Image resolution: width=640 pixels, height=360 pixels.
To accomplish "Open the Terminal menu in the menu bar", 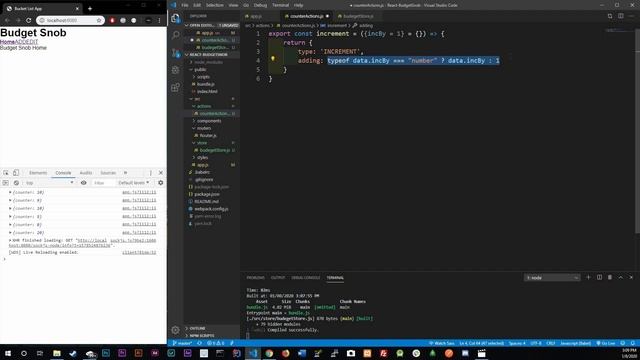I will click(x=280, y=5).
